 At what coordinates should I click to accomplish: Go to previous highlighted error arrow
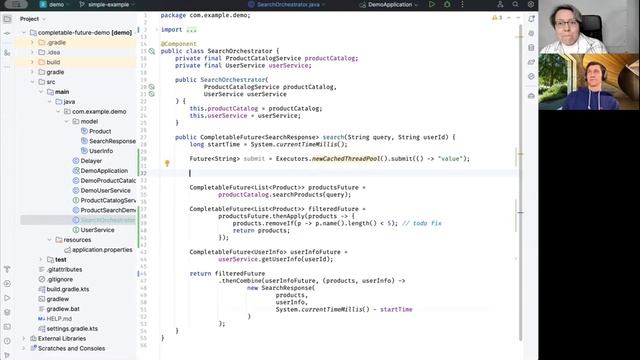[509, 18]
